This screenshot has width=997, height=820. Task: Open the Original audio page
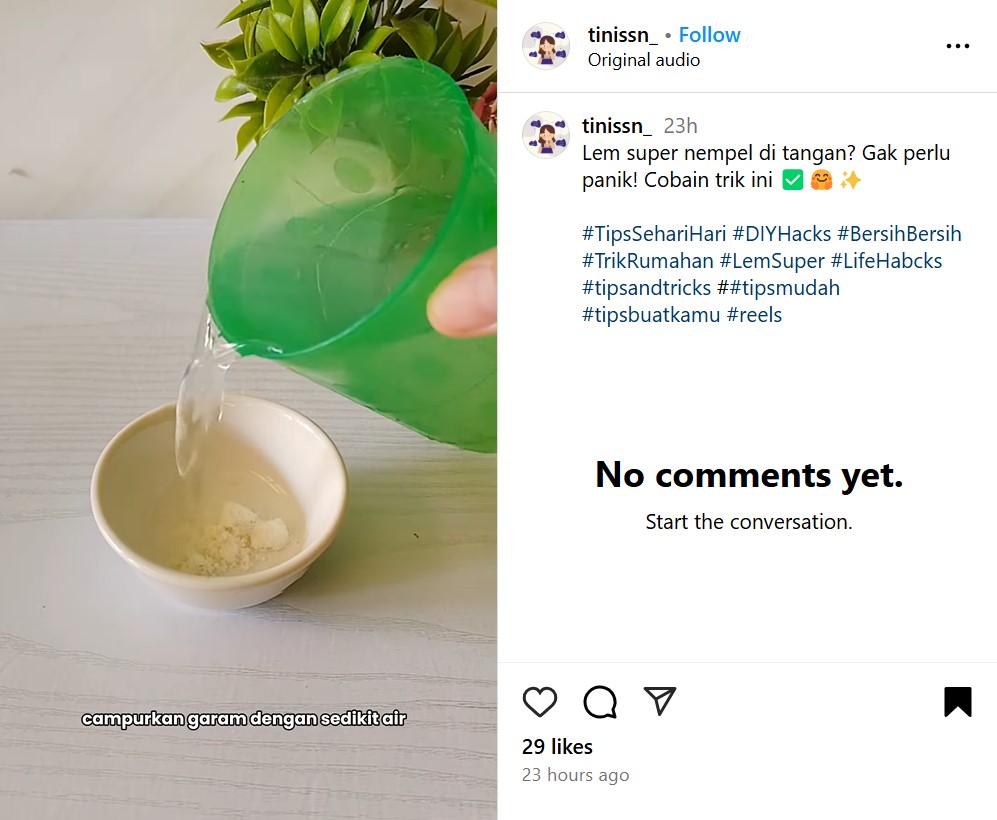click(x=643, y=60)
